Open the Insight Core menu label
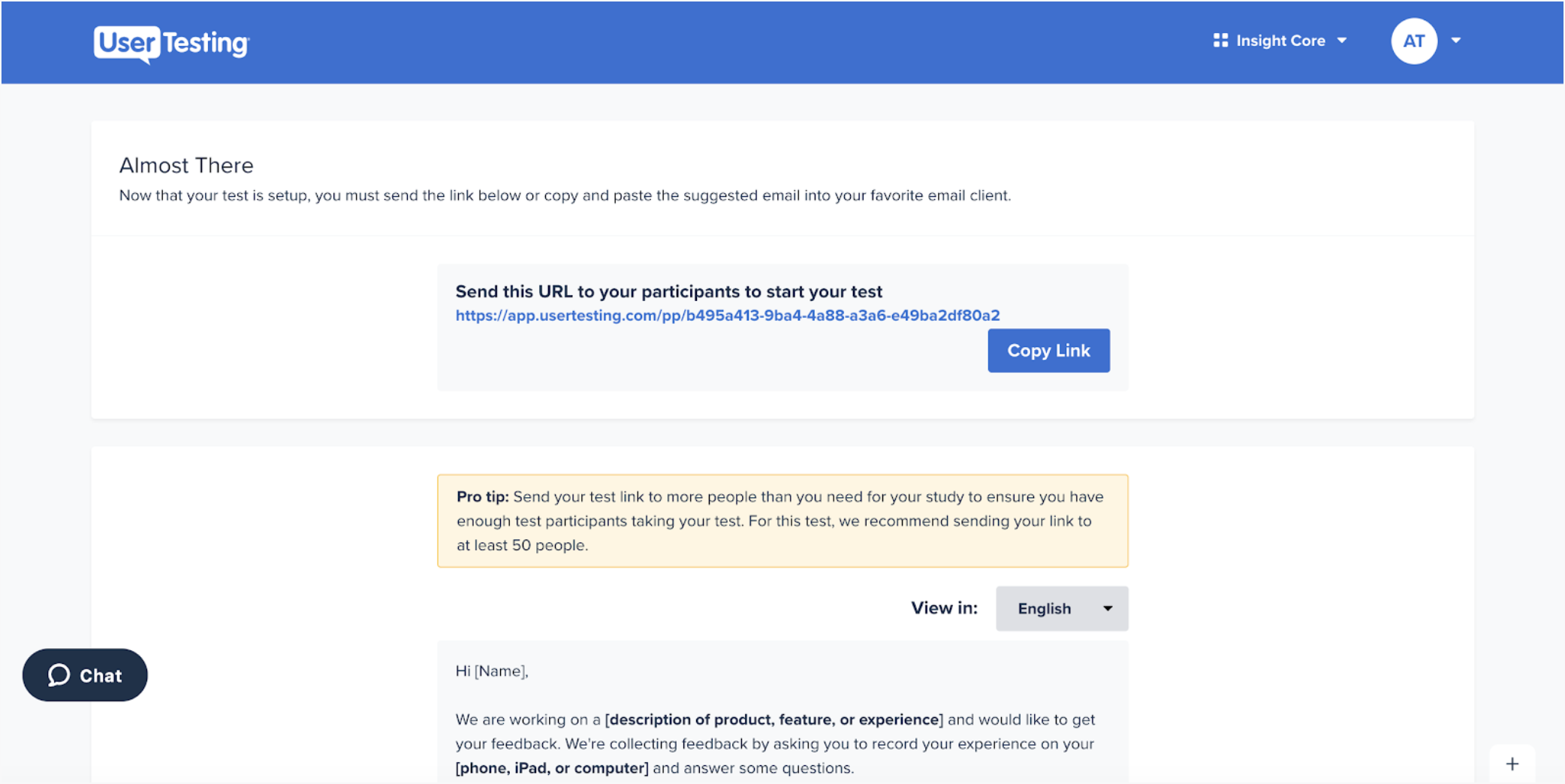Viewport: 1565px width, 784px height. (x=1280, y=41)
